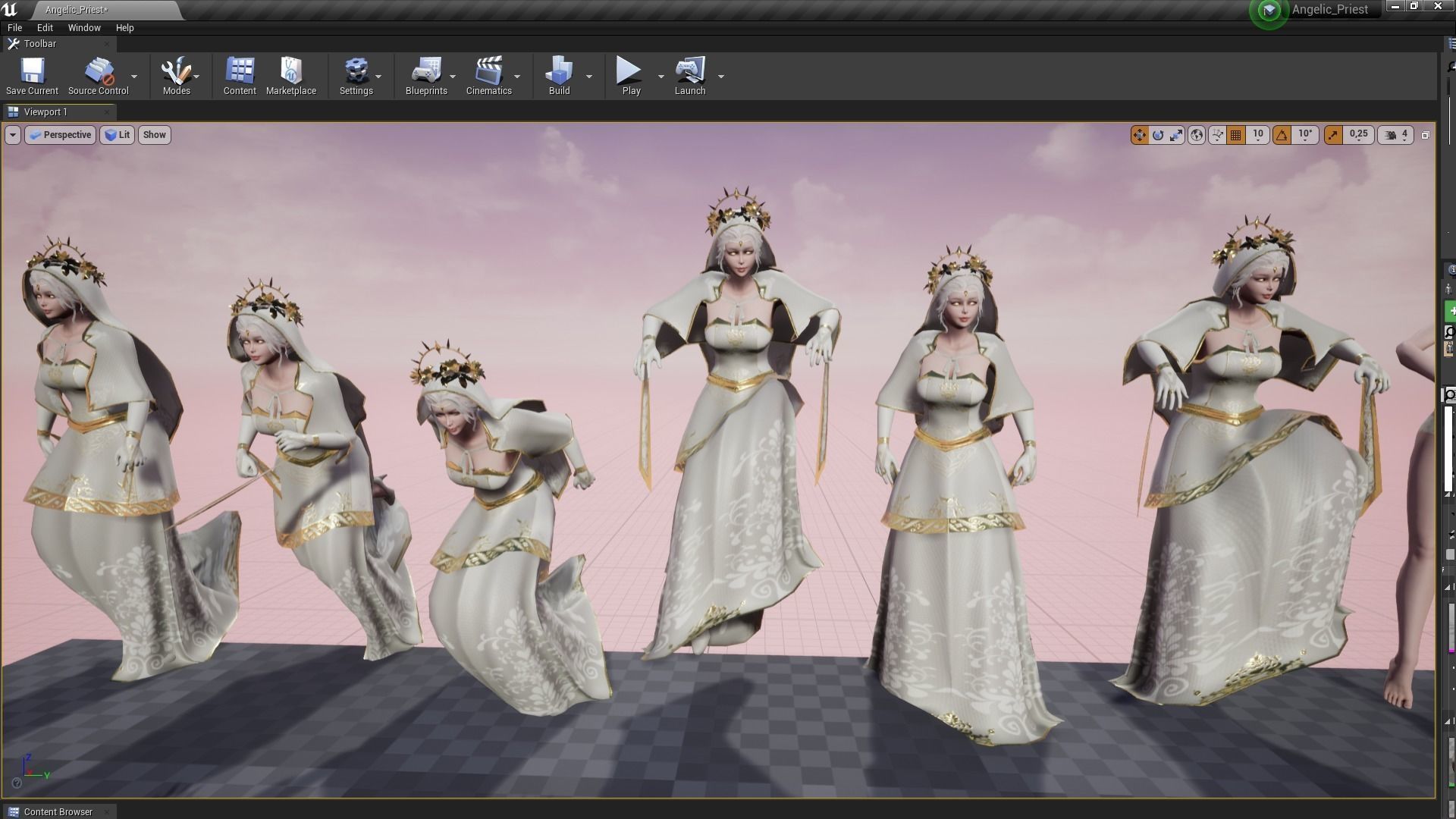Image resolution: width=1456 pixels, height=819 pixels.
Task: Toggle grid snapping in the viewport
Action: (1238, 134)
